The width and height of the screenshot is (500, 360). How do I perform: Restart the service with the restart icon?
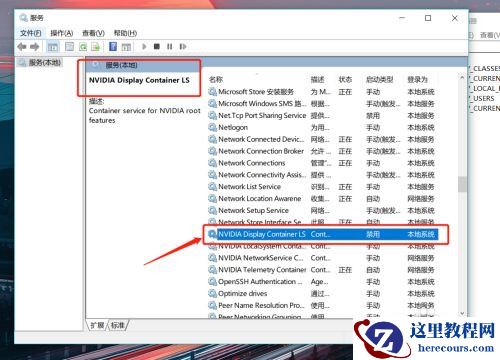[x=183, y=47]
